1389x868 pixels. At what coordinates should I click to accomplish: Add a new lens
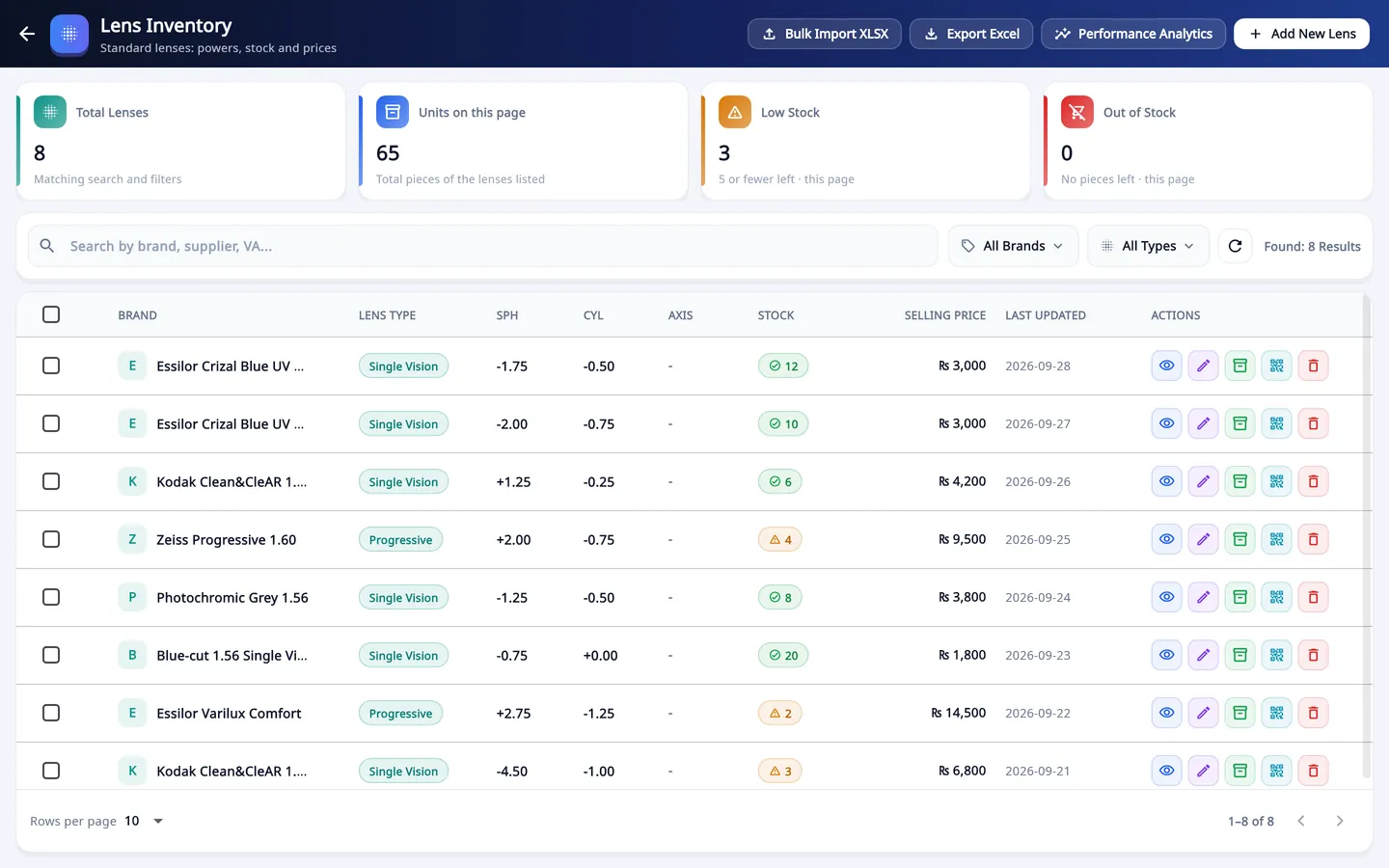[1301, 34]
